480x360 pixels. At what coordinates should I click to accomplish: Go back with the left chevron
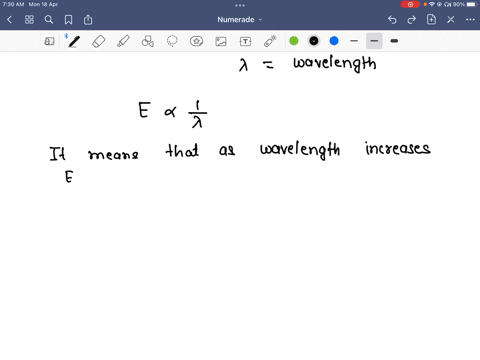coord(9,20)
